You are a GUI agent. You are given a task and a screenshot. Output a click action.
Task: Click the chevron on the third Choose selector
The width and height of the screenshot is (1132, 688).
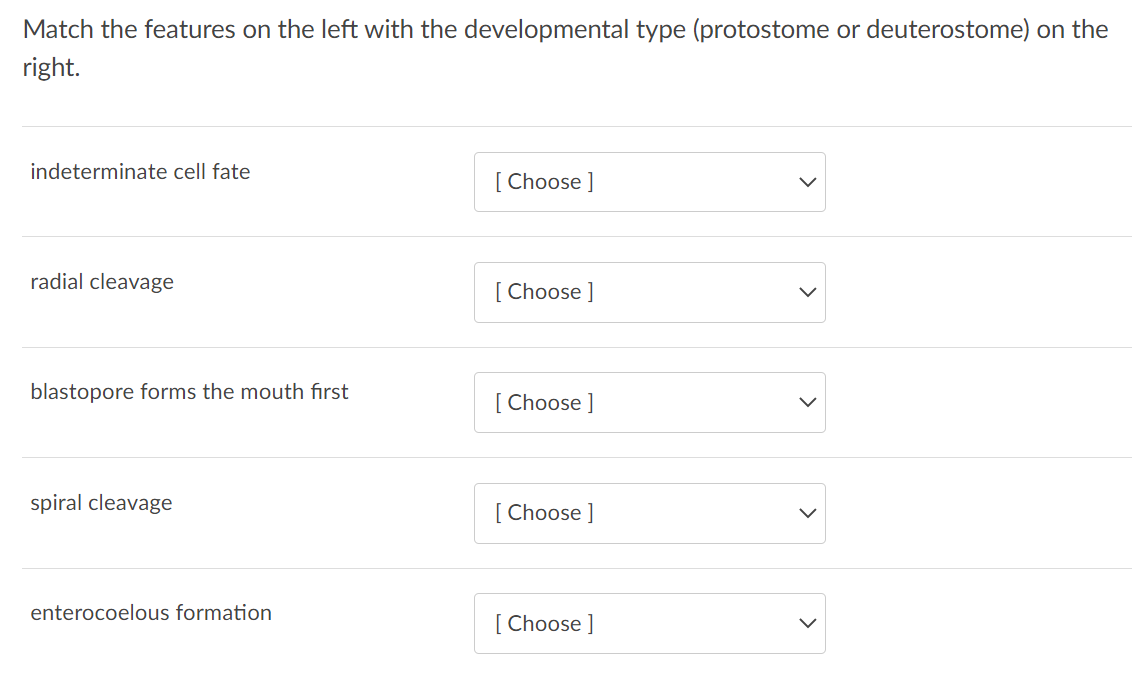806,402
